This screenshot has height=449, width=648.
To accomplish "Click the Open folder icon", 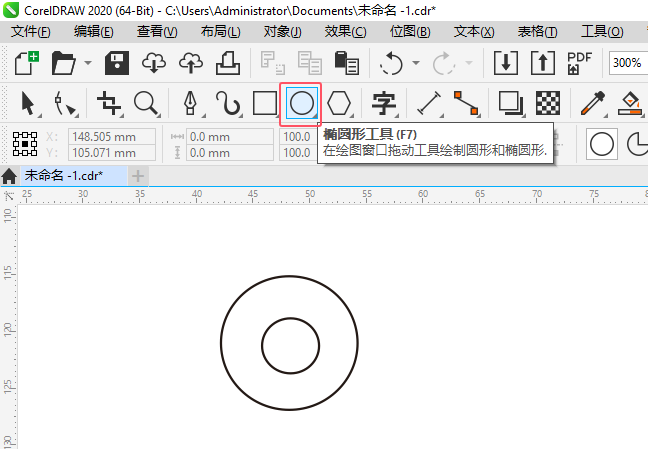I will point(63,63).
